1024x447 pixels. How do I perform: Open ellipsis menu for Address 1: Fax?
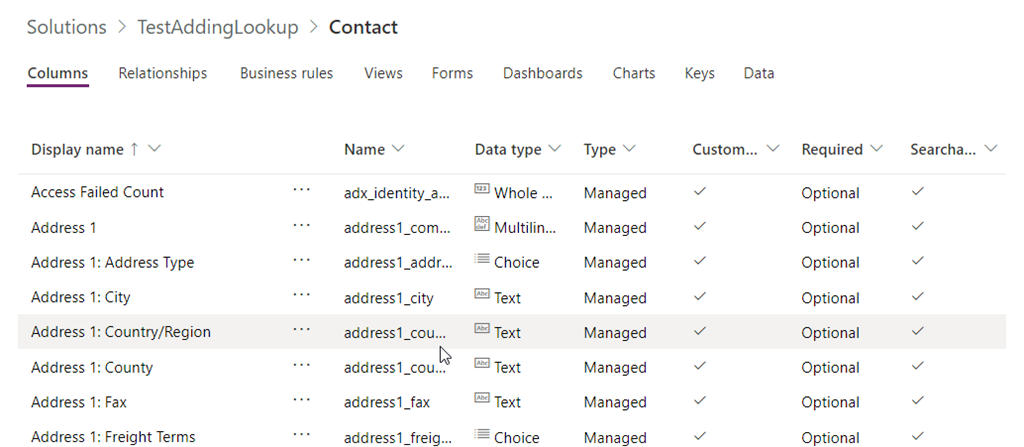(x=301, y=399)
